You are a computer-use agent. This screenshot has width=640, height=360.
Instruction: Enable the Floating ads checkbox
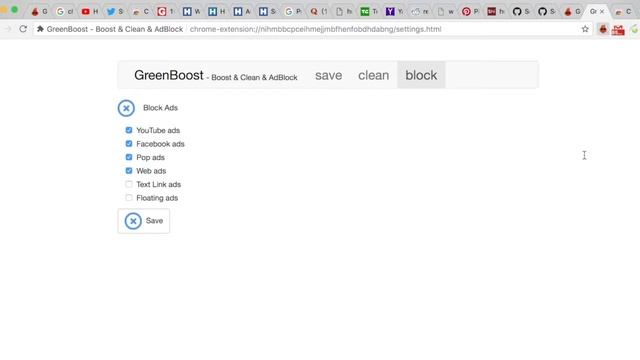[129, 198]
